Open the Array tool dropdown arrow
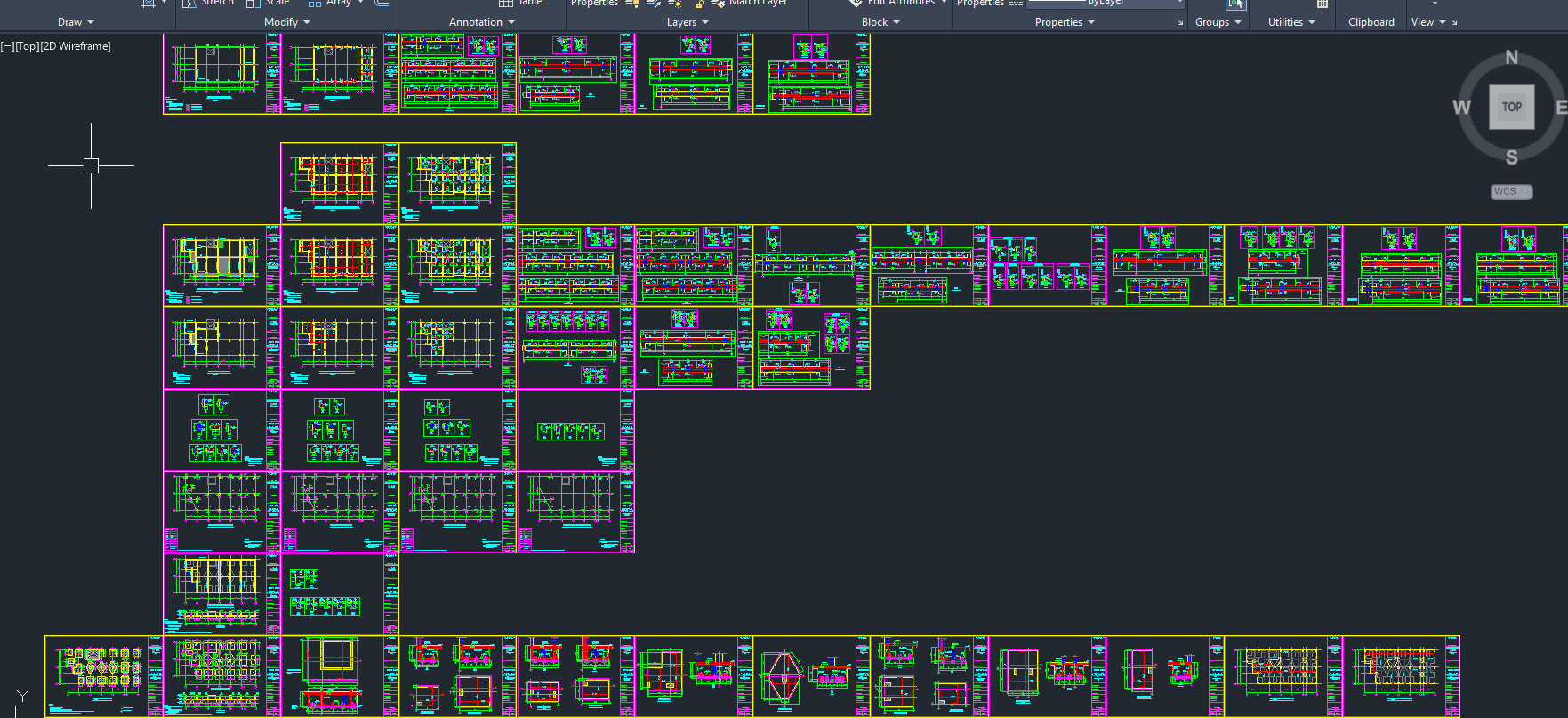Screen dimensions: 1568x718 tap(360, 3)
